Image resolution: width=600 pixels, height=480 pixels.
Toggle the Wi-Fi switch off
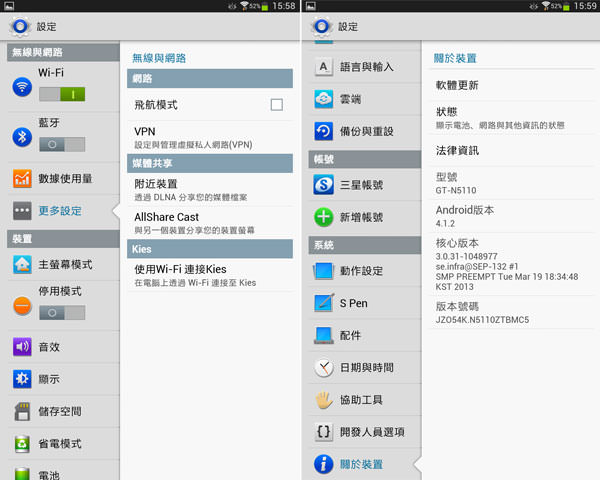point(62,93)
